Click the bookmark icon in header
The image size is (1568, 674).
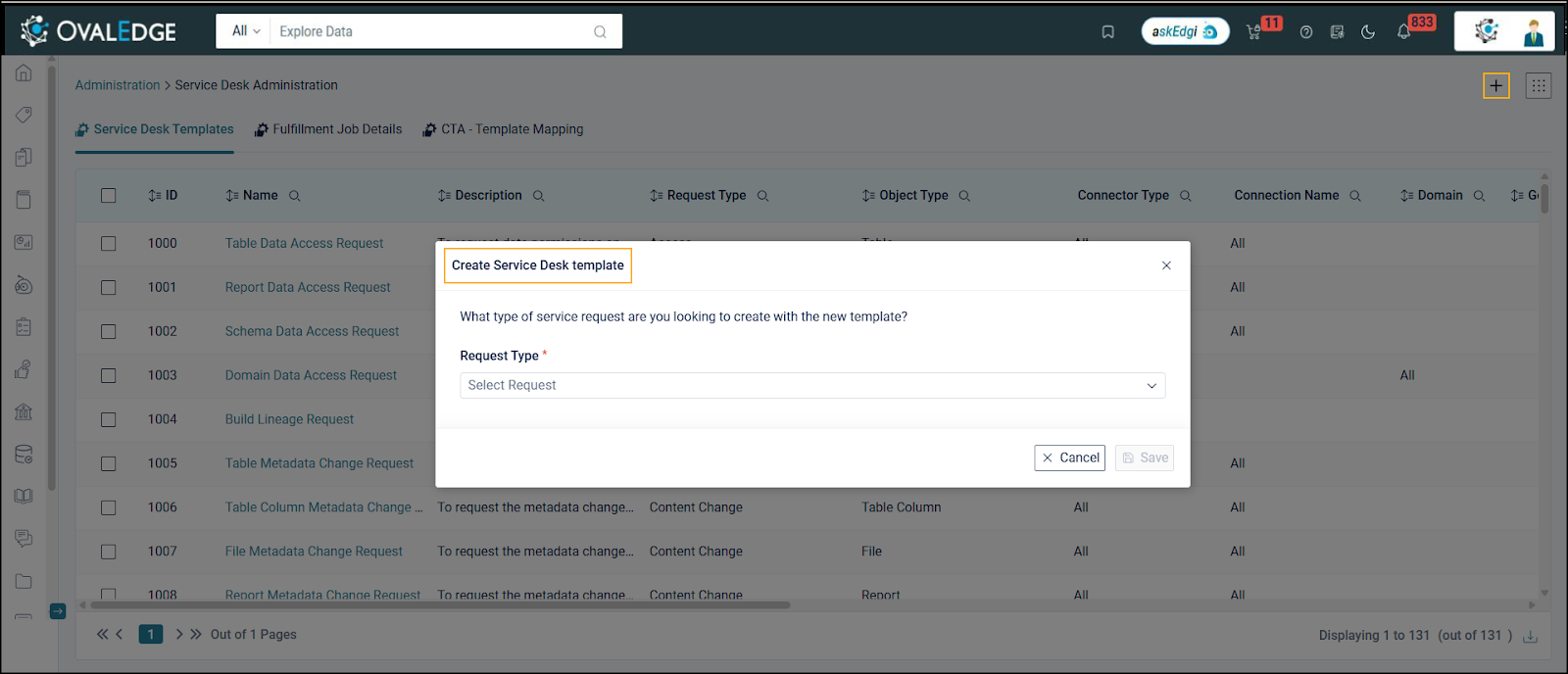click(x=1107, y=32)
